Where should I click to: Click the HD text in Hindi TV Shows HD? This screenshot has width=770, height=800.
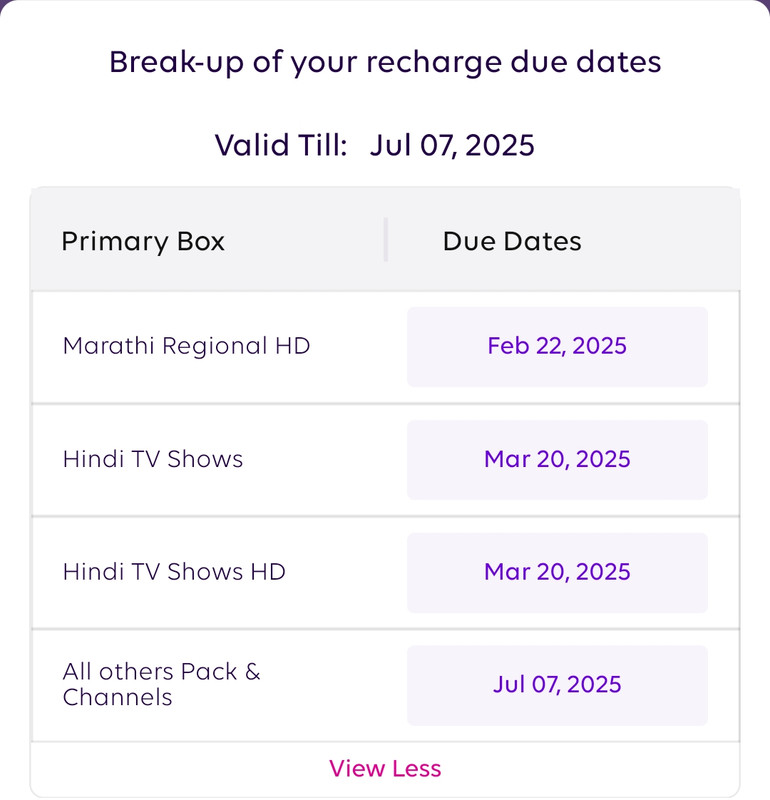point(268,572)
